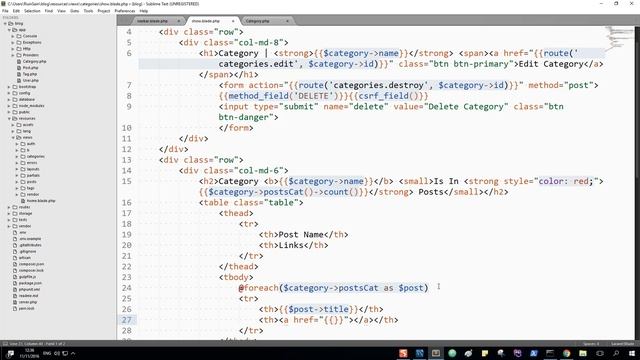
Task: Click the Spaces indentation setting in status bar
Action: 591,344
